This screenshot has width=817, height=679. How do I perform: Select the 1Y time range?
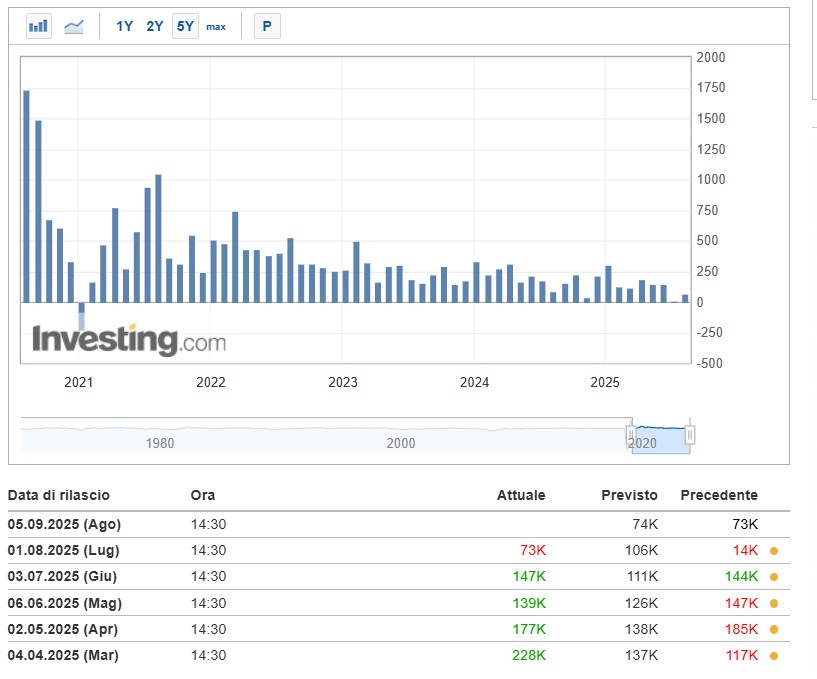point(124,26)
